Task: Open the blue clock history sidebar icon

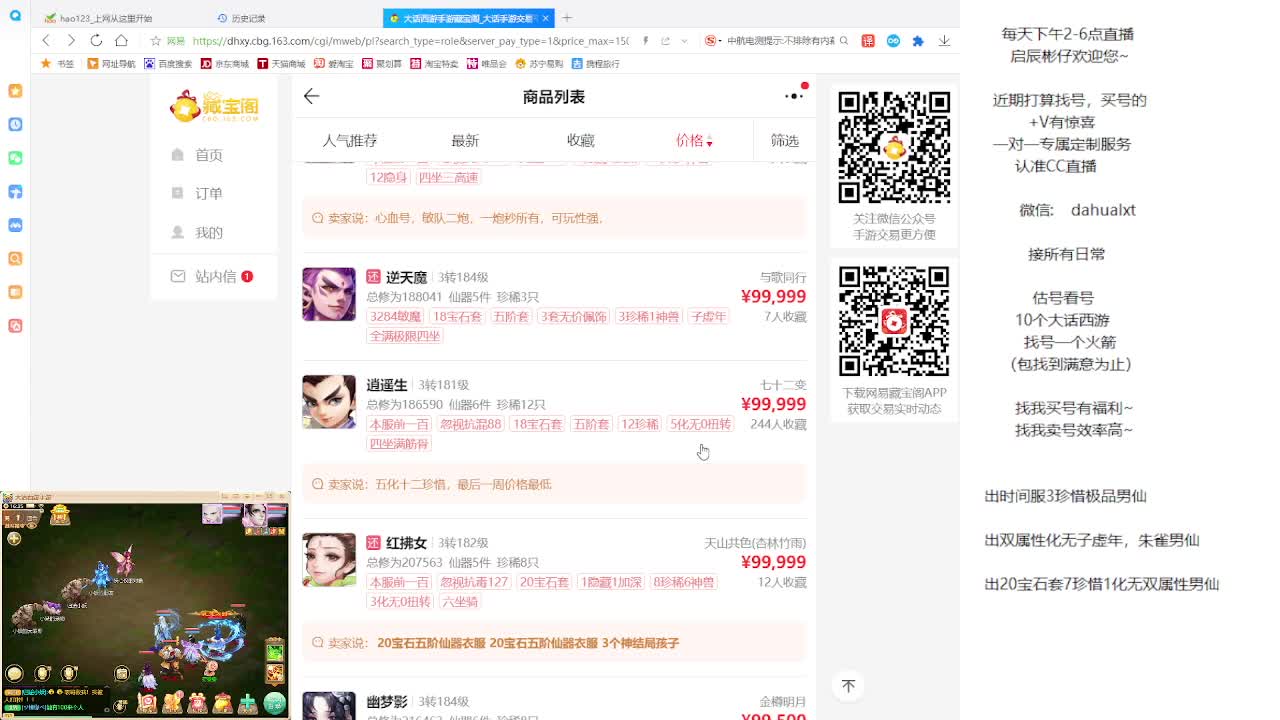Action: click(15, 124)
